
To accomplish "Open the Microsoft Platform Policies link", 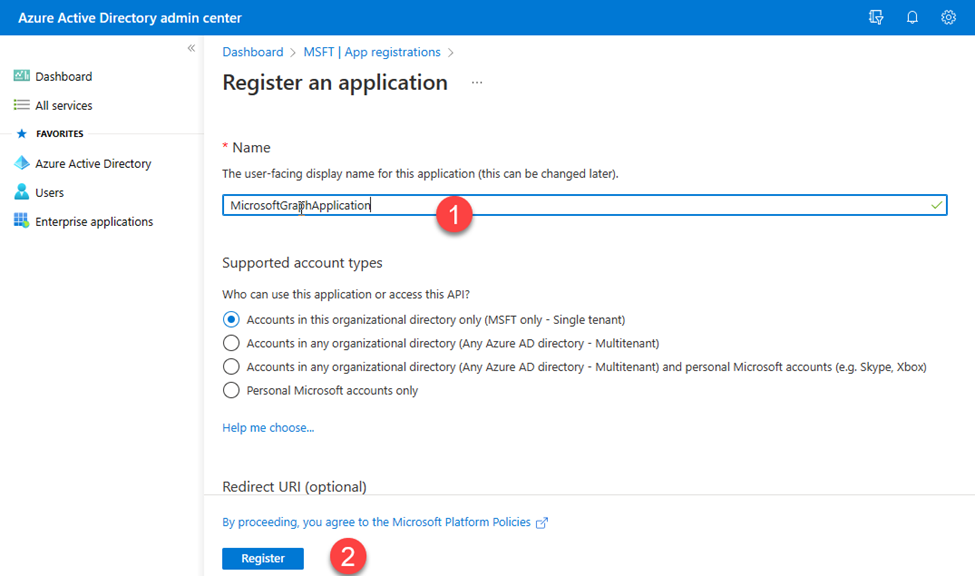I will (376, 523).
